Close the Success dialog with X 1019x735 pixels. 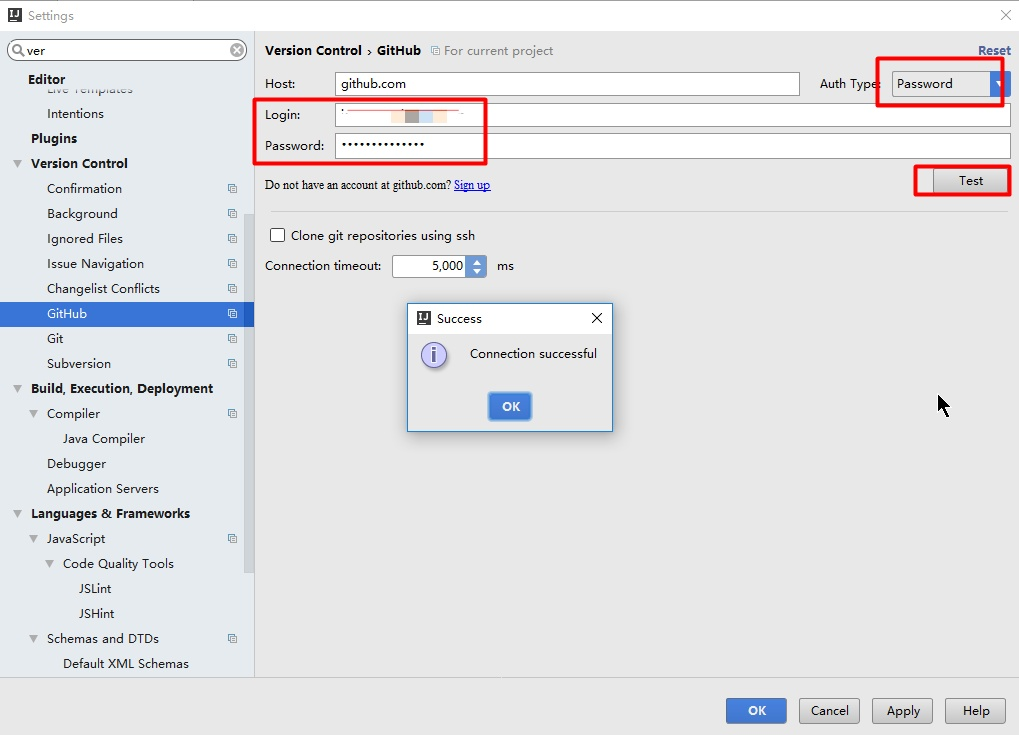[597, 318]
